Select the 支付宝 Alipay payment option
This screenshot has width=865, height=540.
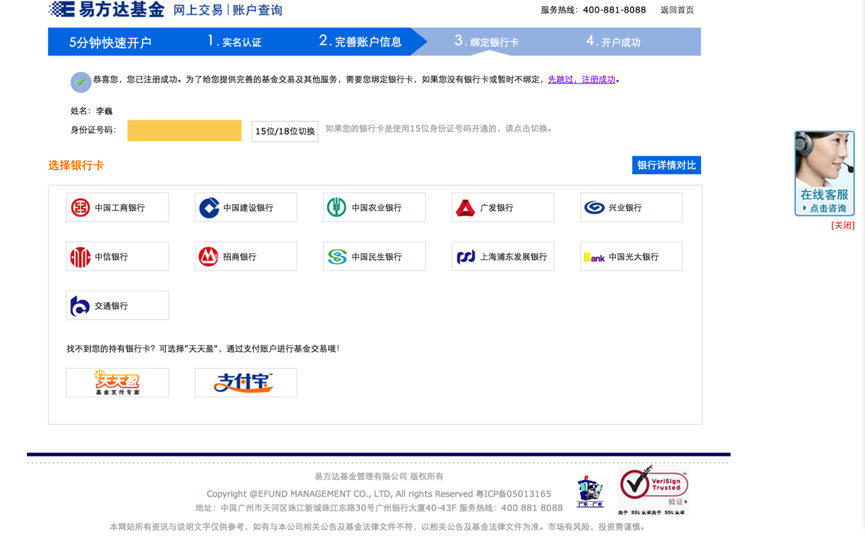[x=246, y=383]
